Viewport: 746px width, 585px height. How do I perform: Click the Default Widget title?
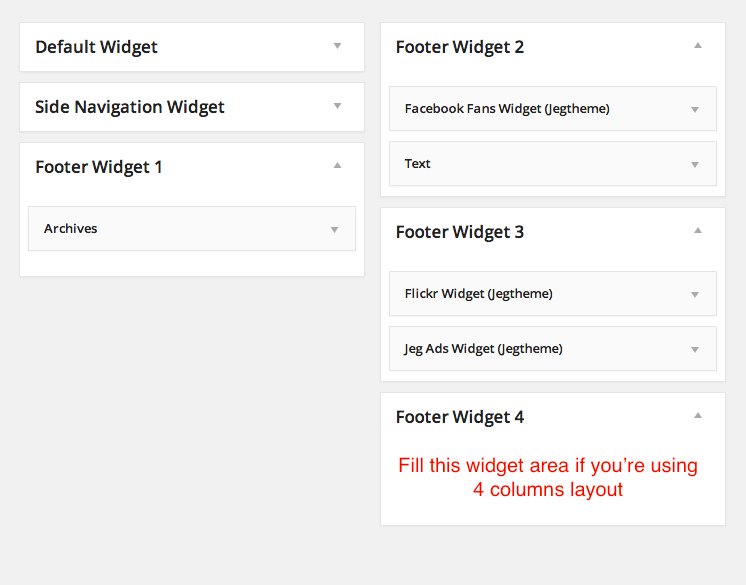pyautogui.click(x=96, y=47)
